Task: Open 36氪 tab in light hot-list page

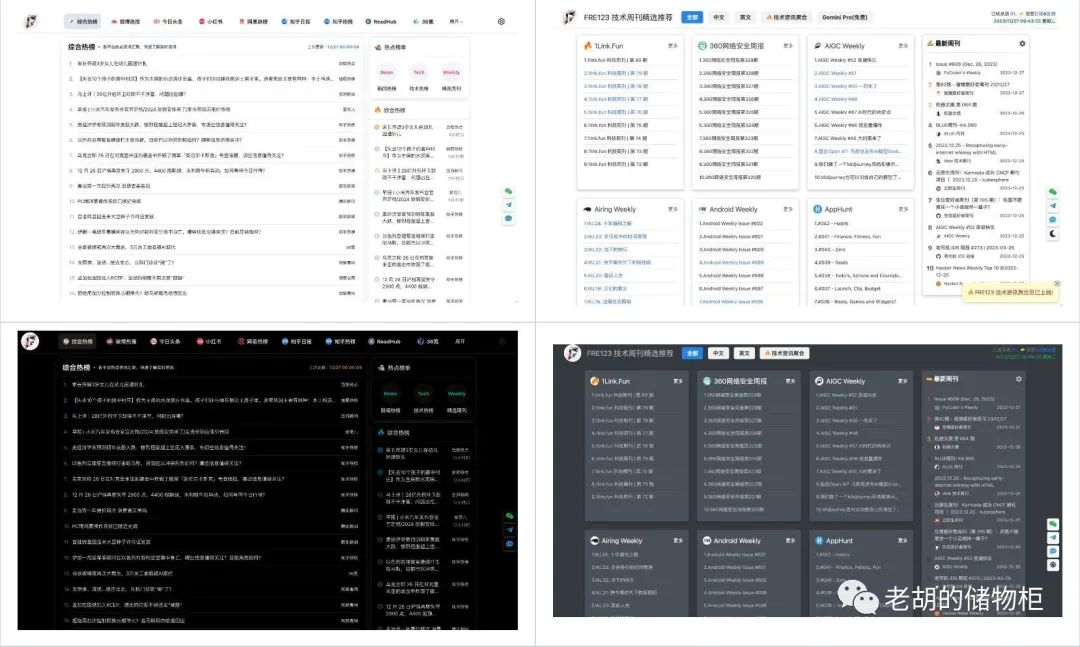Action: (x=423, y=21)
